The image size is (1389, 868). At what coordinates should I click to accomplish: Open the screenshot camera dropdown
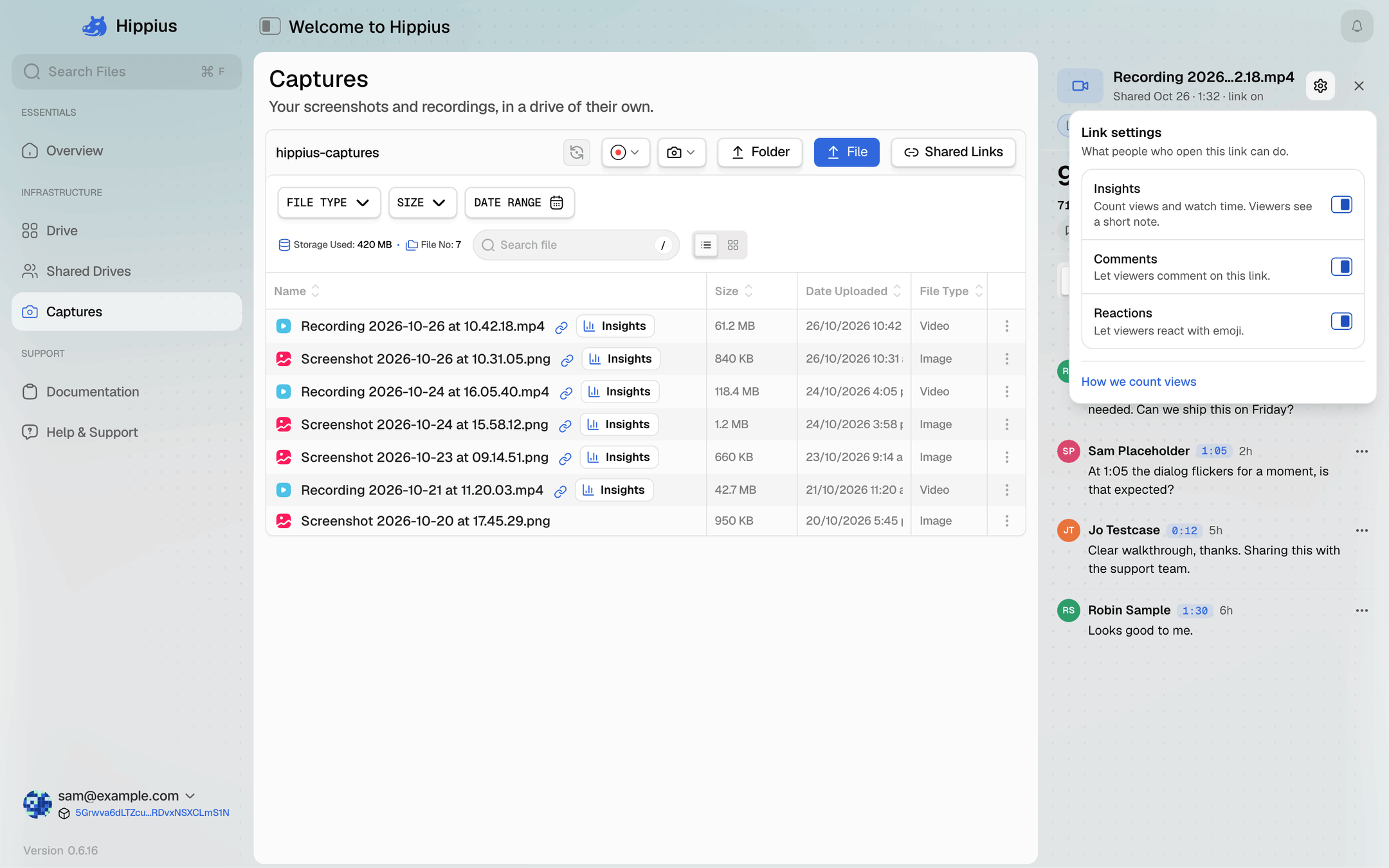(x=682, y=152)
